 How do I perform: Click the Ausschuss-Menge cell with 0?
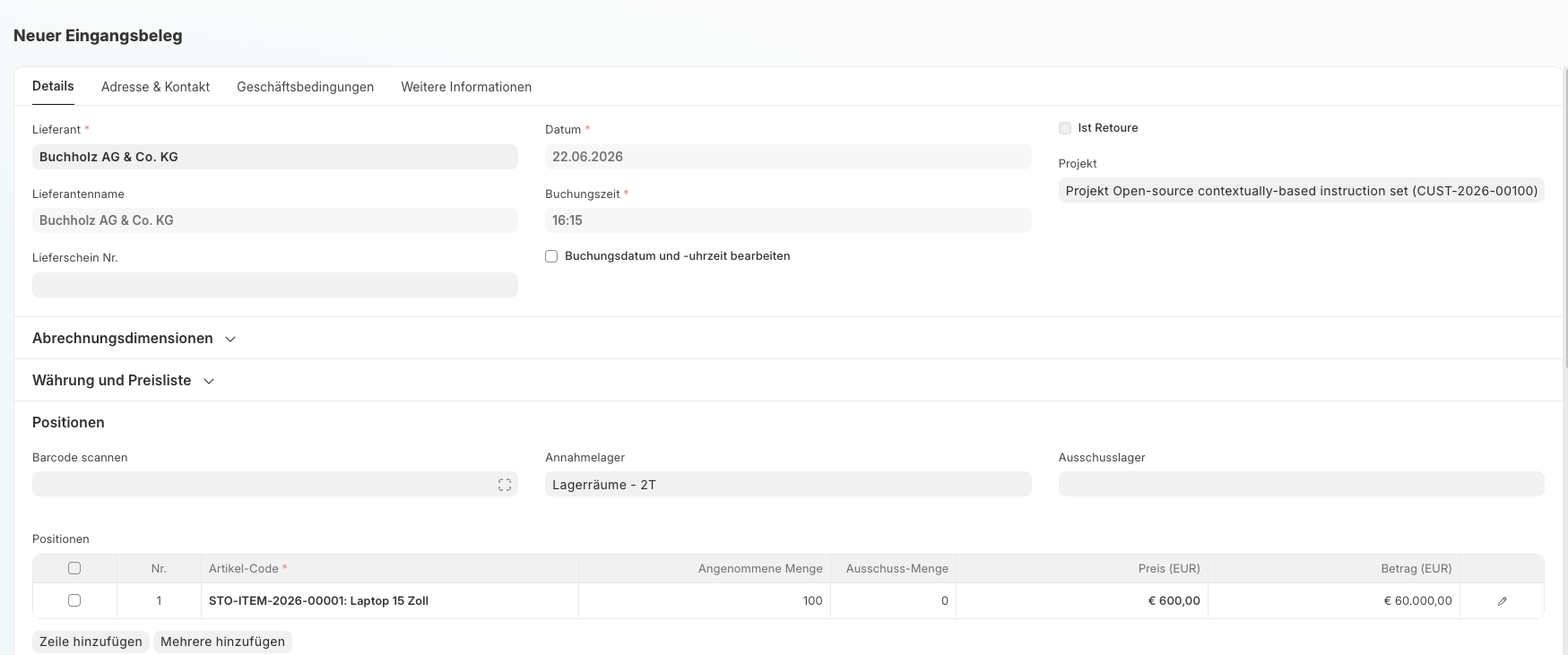coord(893,601)
